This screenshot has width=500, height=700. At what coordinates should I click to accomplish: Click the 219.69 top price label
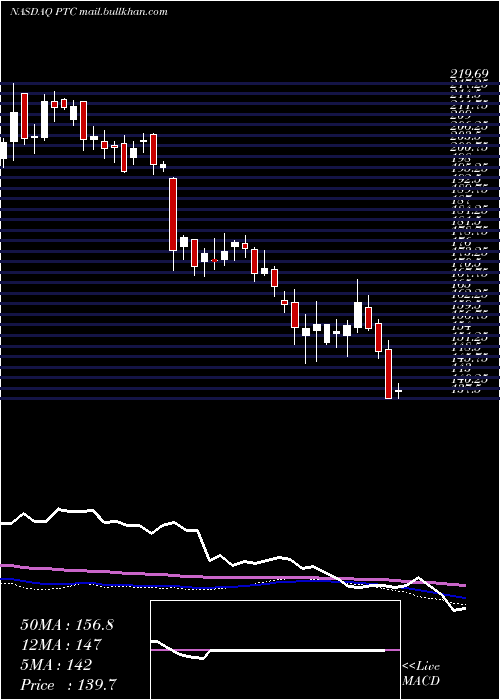click(469, 75)
